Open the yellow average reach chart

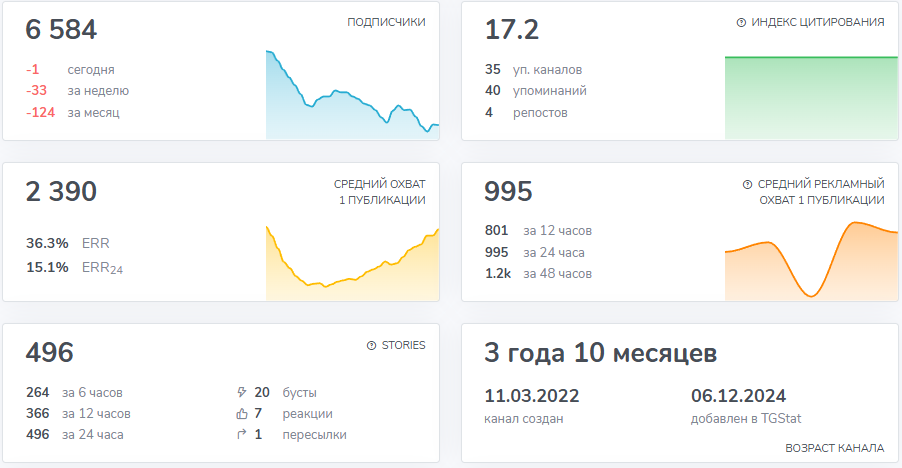[x=352, y=263]
